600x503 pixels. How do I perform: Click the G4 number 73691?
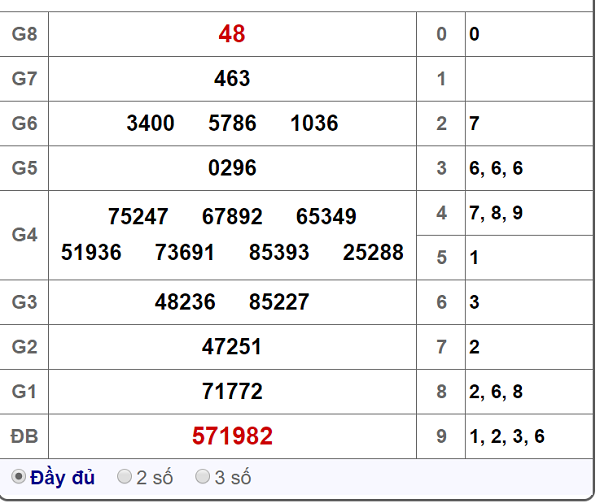(185, 253)
